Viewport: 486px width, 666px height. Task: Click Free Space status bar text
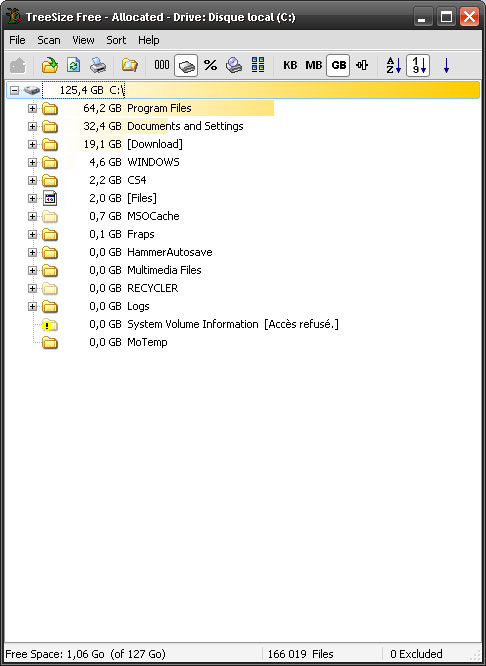pos(85,654)
